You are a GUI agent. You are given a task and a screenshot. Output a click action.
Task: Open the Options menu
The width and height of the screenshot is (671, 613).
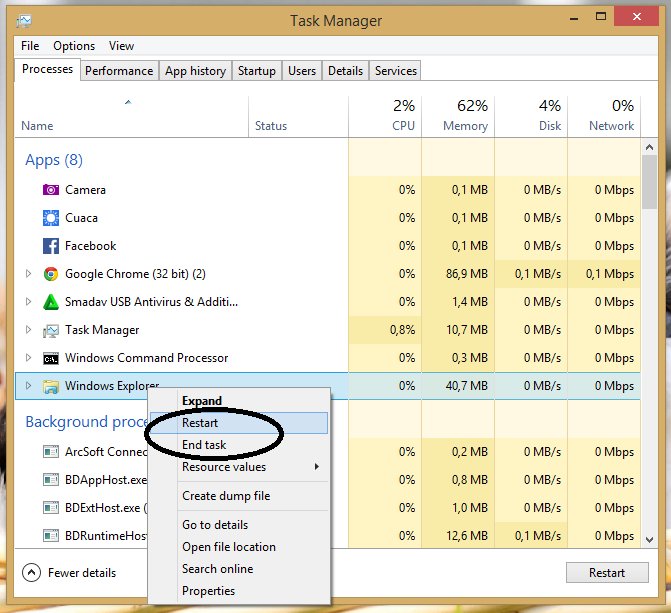point(74,46)
